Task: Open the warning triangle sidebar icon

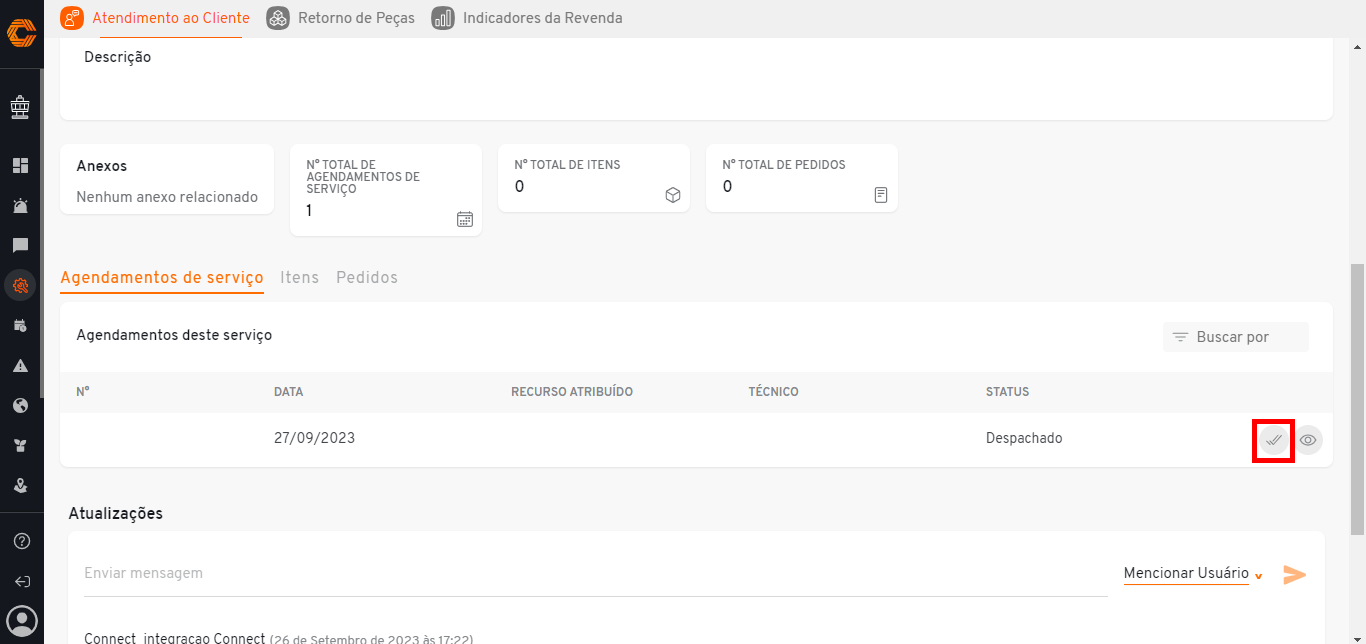Action: coord(20,366)
